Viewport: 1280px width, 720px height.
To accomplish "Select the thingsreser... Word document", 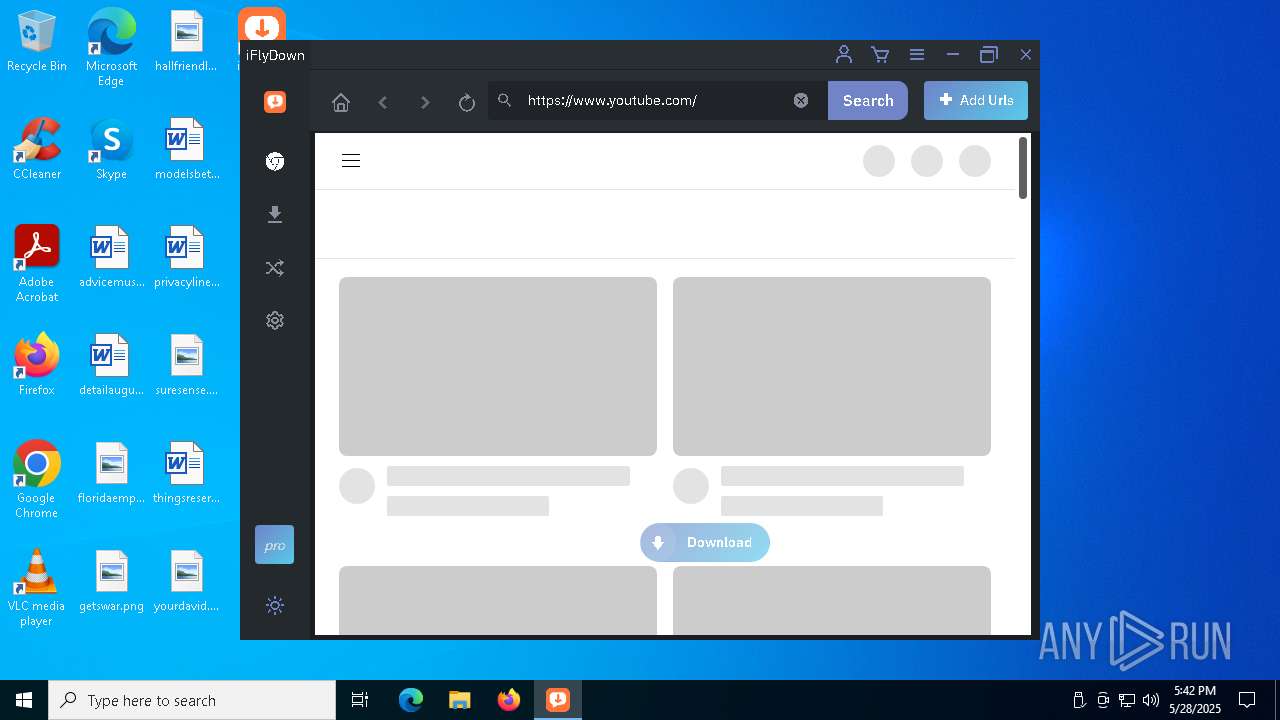I will (x=186, y=472).
